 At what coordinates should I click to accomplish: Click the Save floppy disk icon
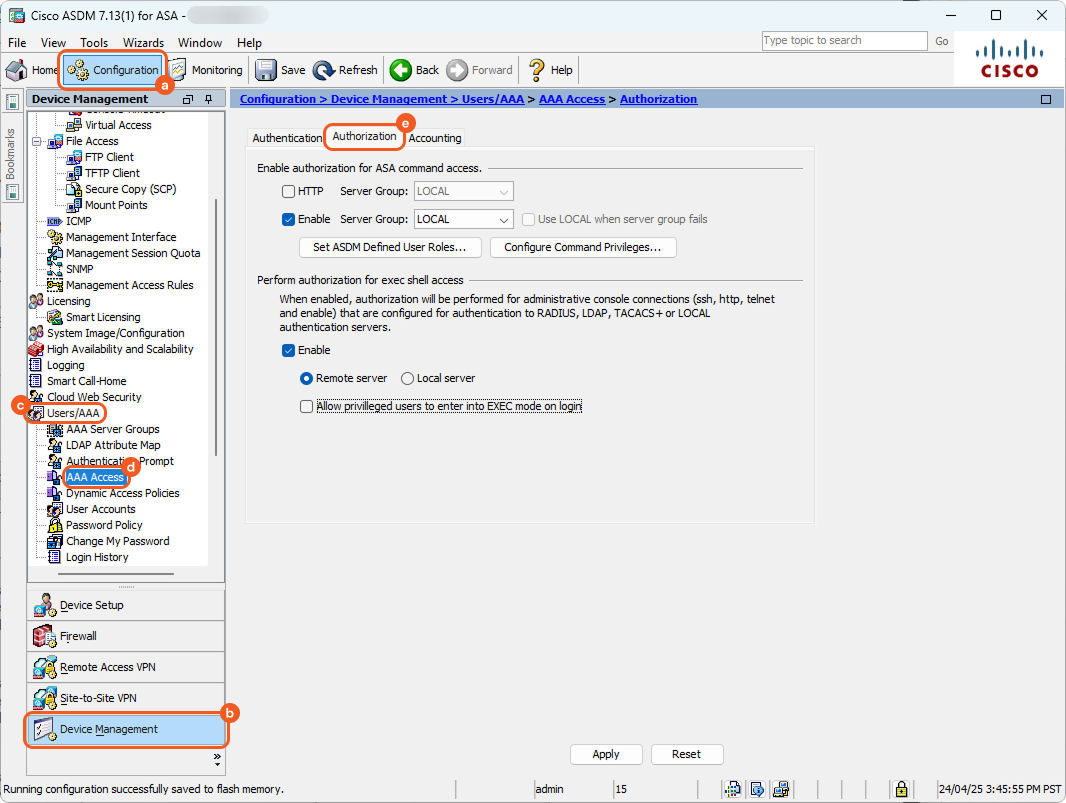click(266, 70)
